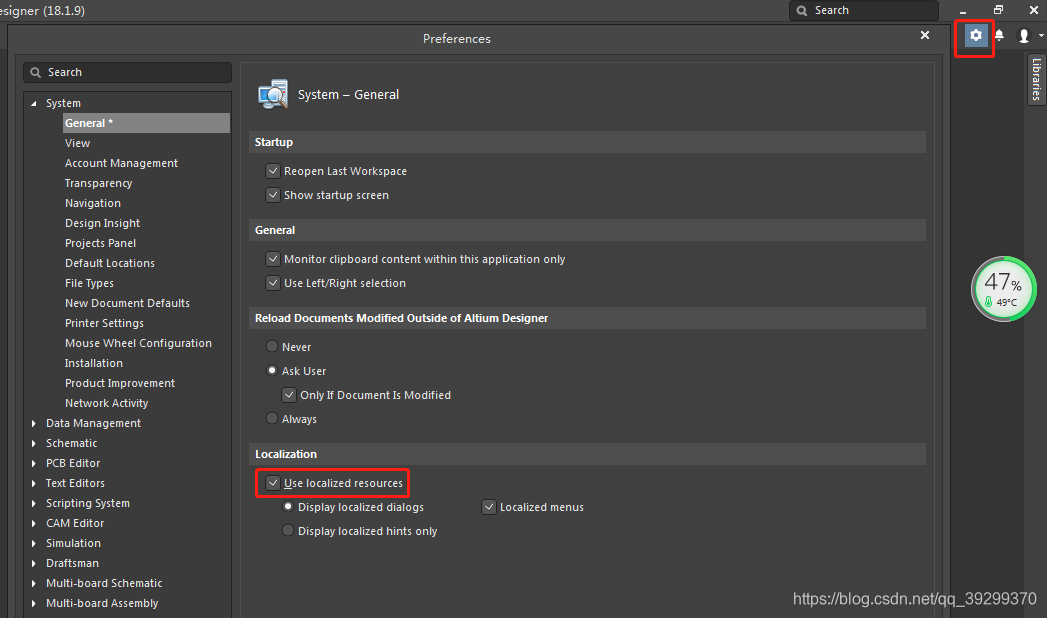The width and height of the screenshot is (1047, 618).
Task: Toggle Localized menus checkbox
Action: (x=489, y=507)
